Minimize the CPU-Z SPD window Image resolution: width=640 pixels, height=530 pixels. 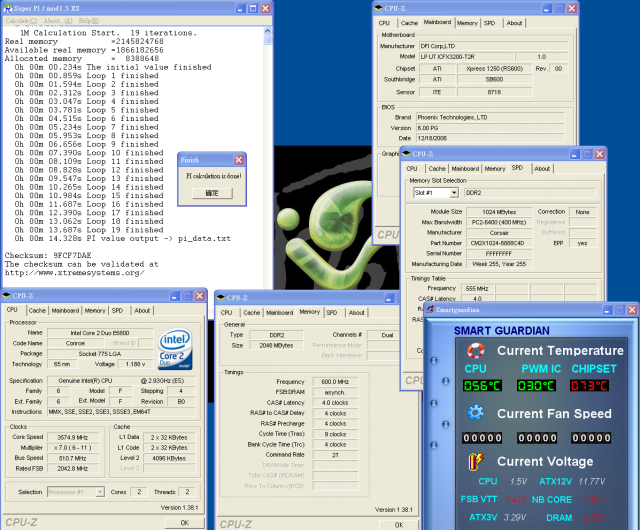click(x=575, y=154)
